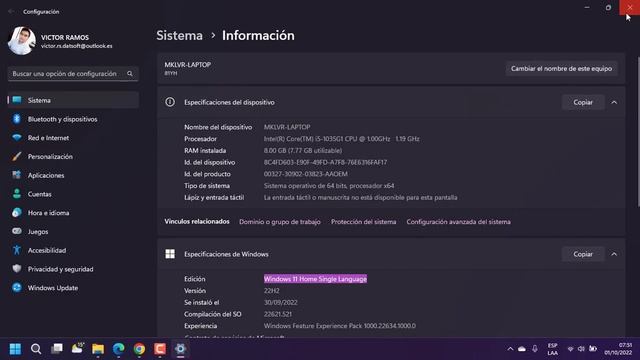Click Sistema in the breadcrumb
640x360 pixels.
(x=180, y=36)
